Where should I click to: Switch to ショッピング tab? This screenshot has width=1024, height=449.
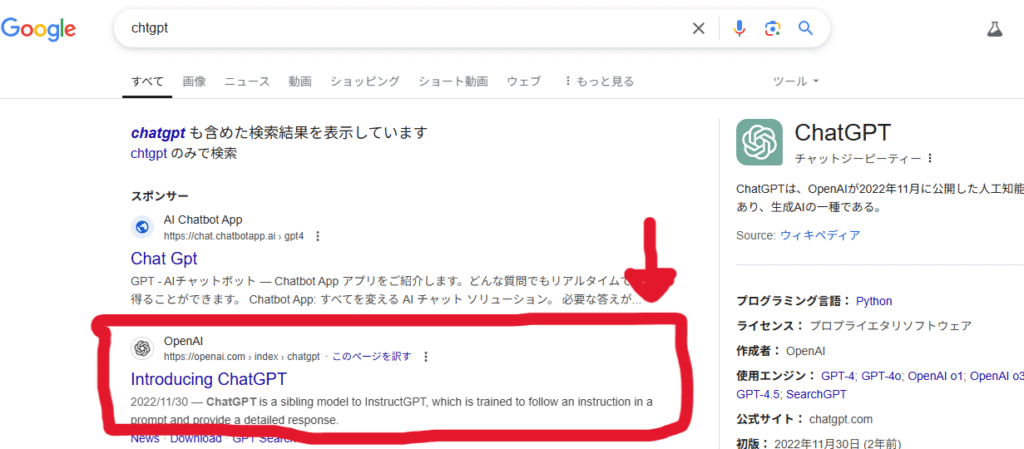coord(364,82)
